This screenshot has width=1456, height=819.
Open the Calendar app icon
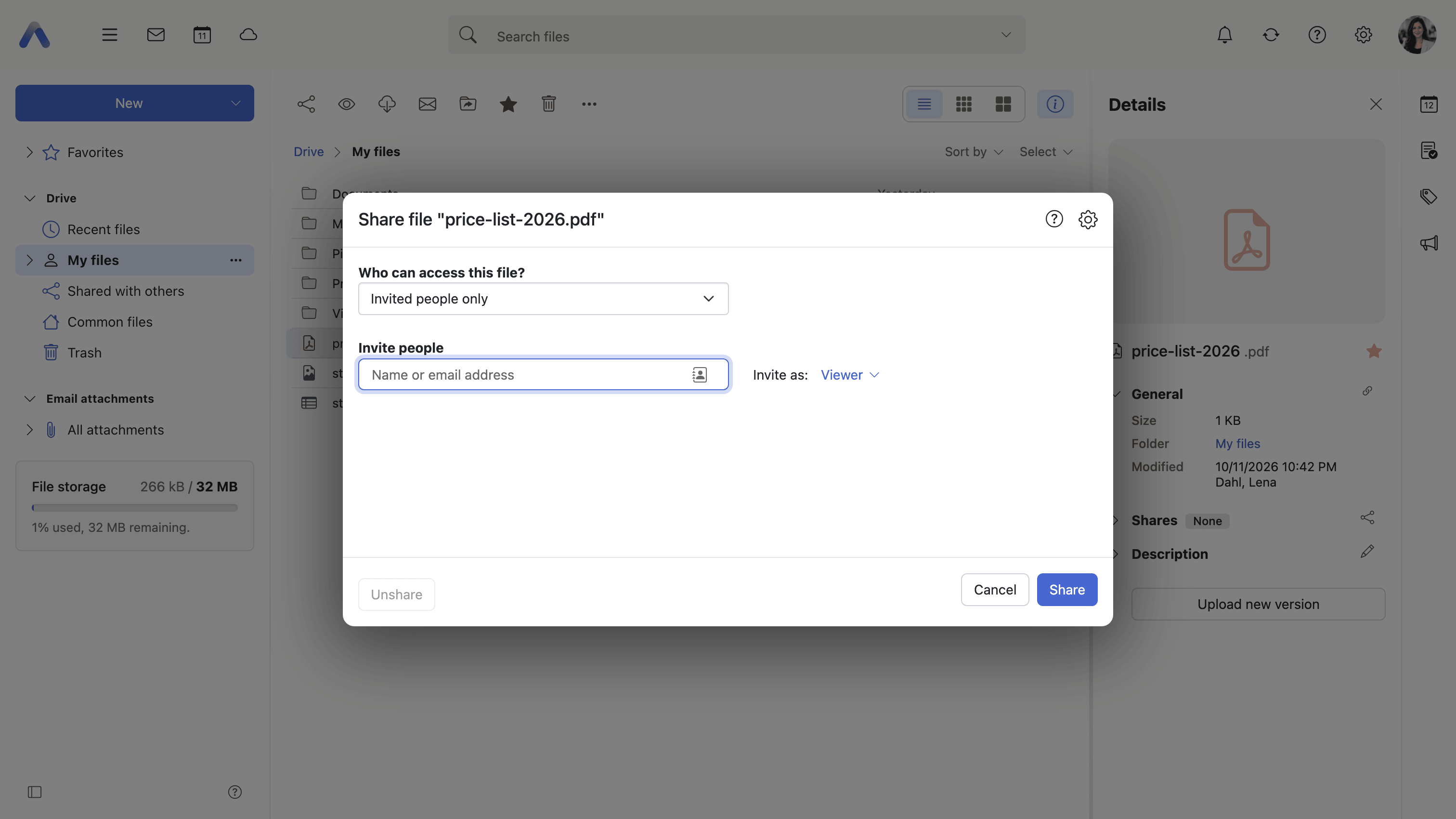coord(202,35)
